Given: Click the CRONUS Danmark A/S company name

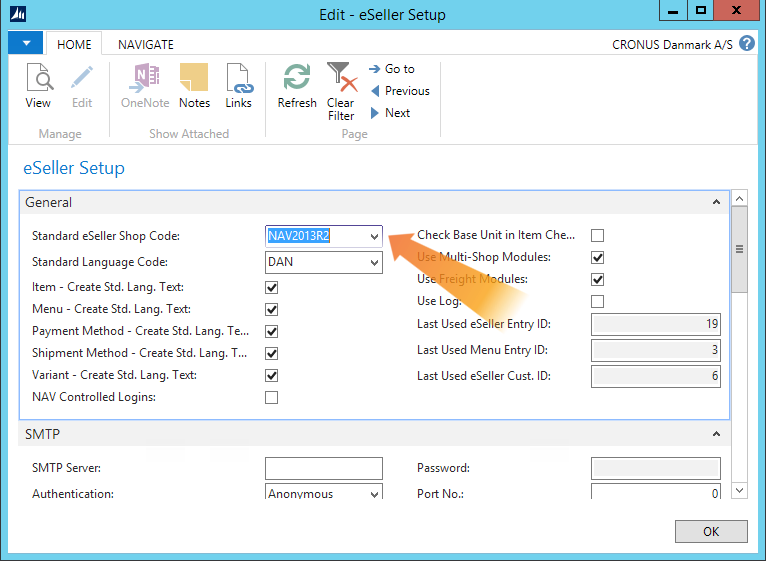Looking at the screenshot, I should coord(672,44).
